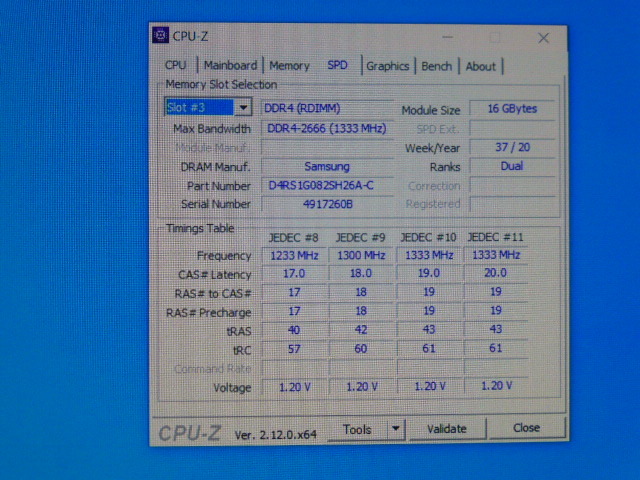This screenshot has height=480, width=640.
Task: Click the RAS# to CAS# row label
Action: [213, 294]
